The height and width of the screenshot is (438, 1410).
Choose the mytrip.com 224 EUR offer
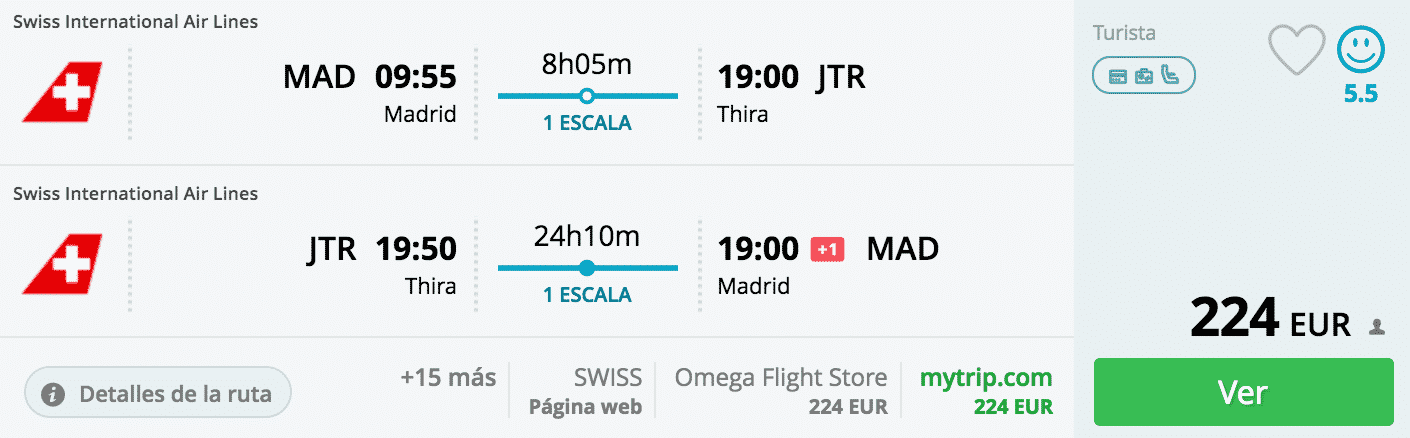[986, 392]
